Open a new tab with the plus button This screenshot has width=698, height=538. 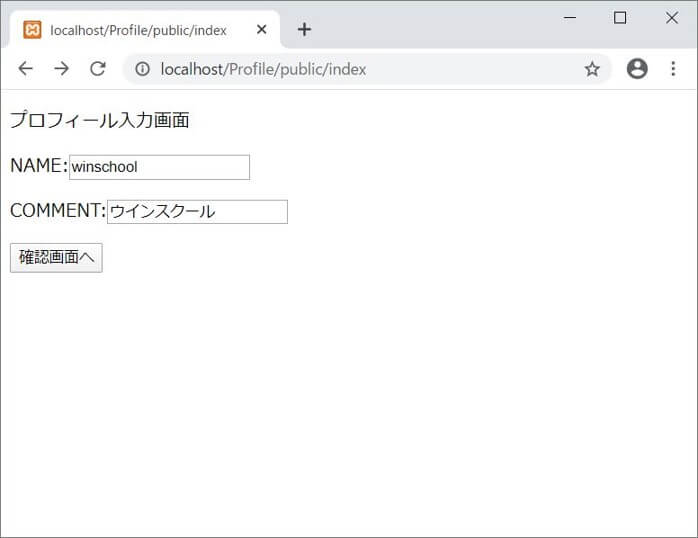click(304, 29)
